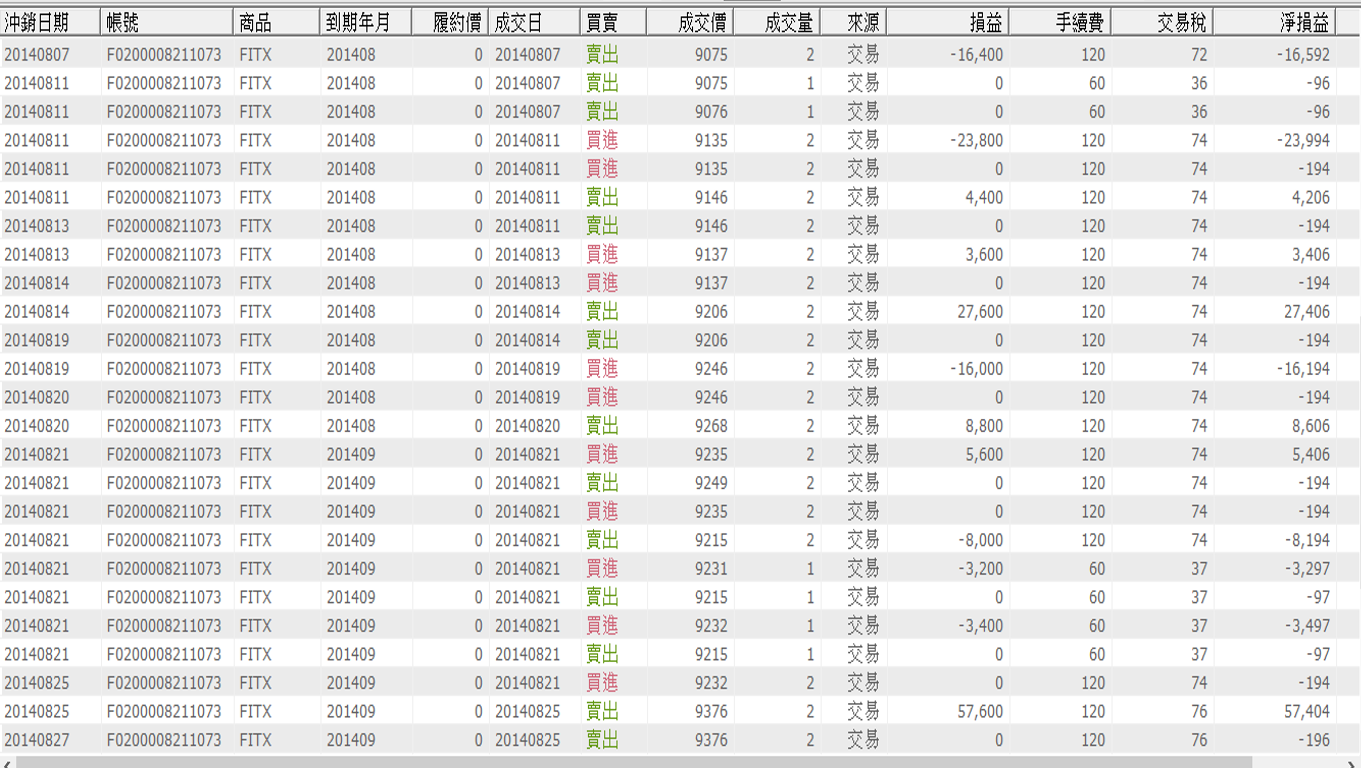Sort by the 成交日 column header
This screenshot has height=768, width=1361.
click(x=534, y=22)
